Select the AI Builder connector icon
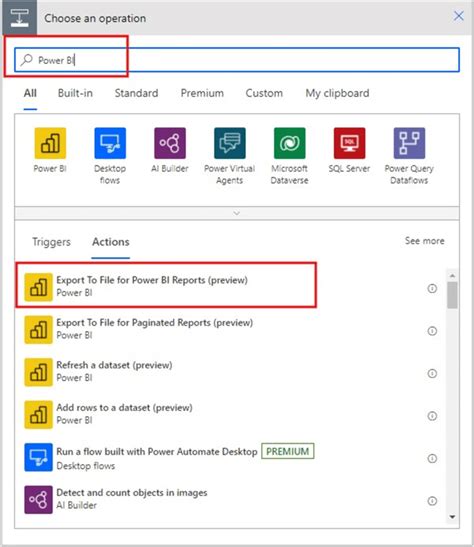Screen dimensions: 474x547 coord(170,143)
